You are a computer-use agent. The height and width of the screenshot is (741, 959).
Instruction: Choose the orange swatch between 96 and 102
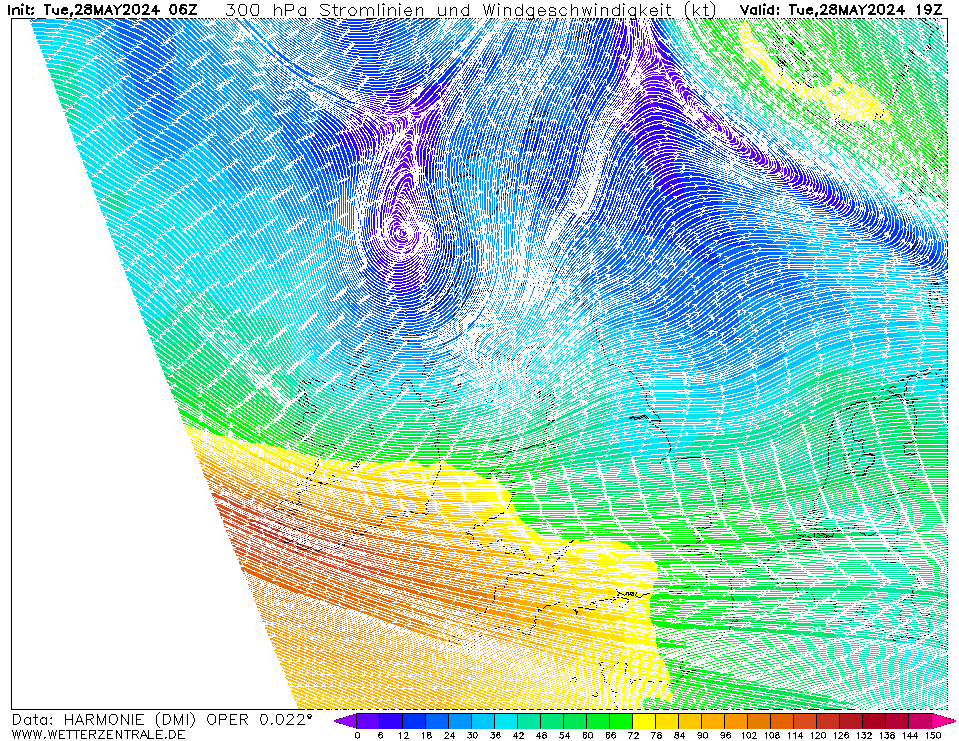coord(736,720)
